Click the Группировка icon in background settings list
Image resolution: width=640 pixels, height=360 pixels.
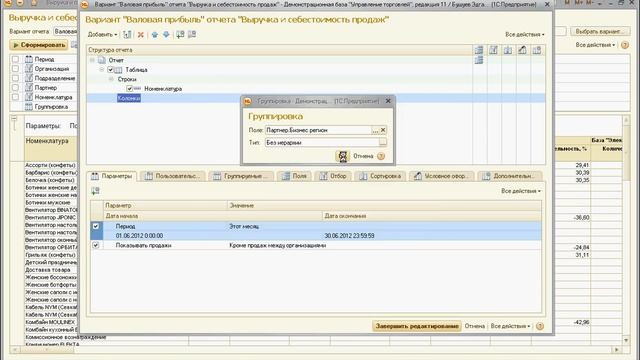click(29, 107)
